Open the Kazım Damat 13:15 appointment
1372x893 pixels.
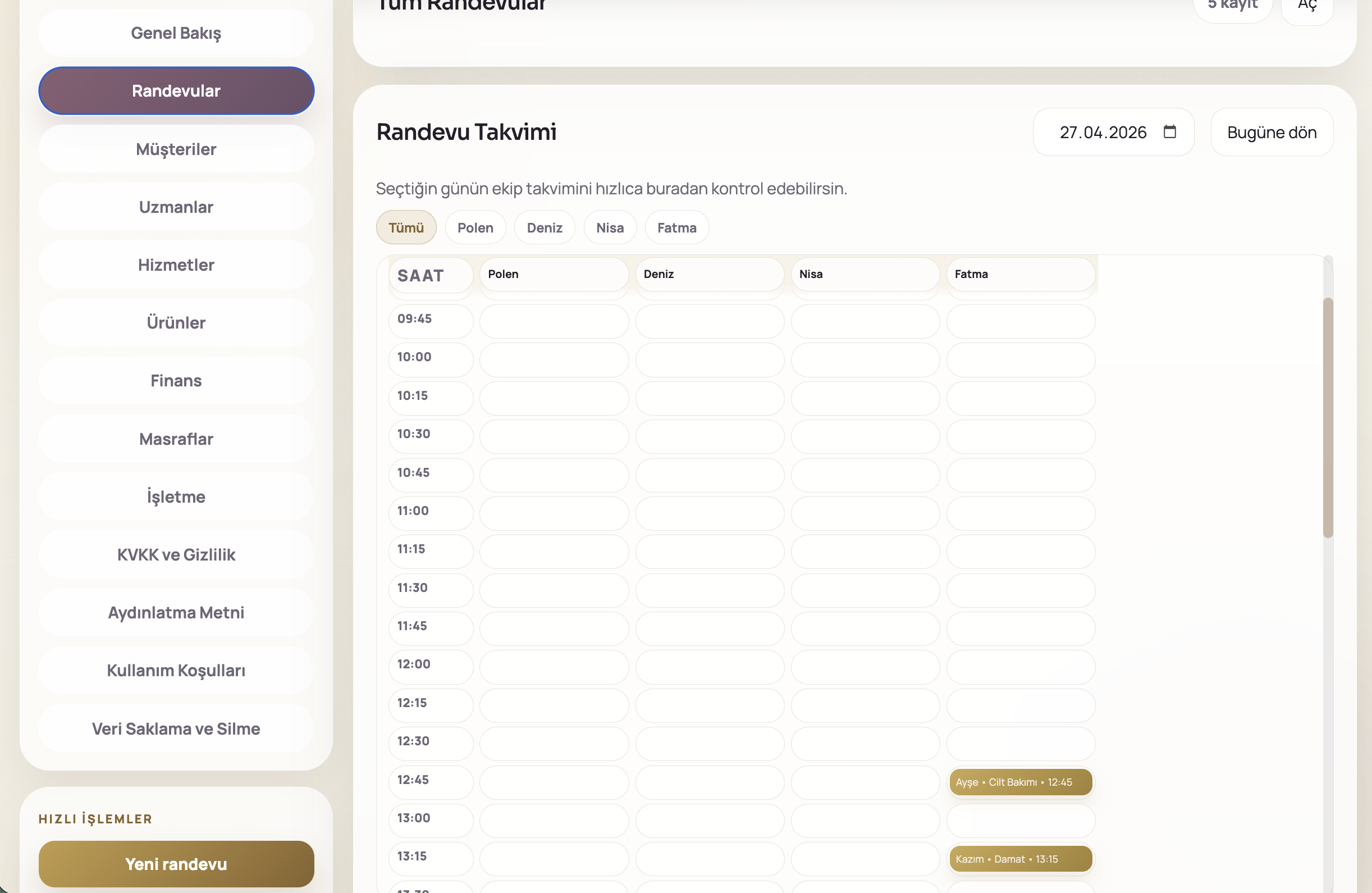point(1021,859)
